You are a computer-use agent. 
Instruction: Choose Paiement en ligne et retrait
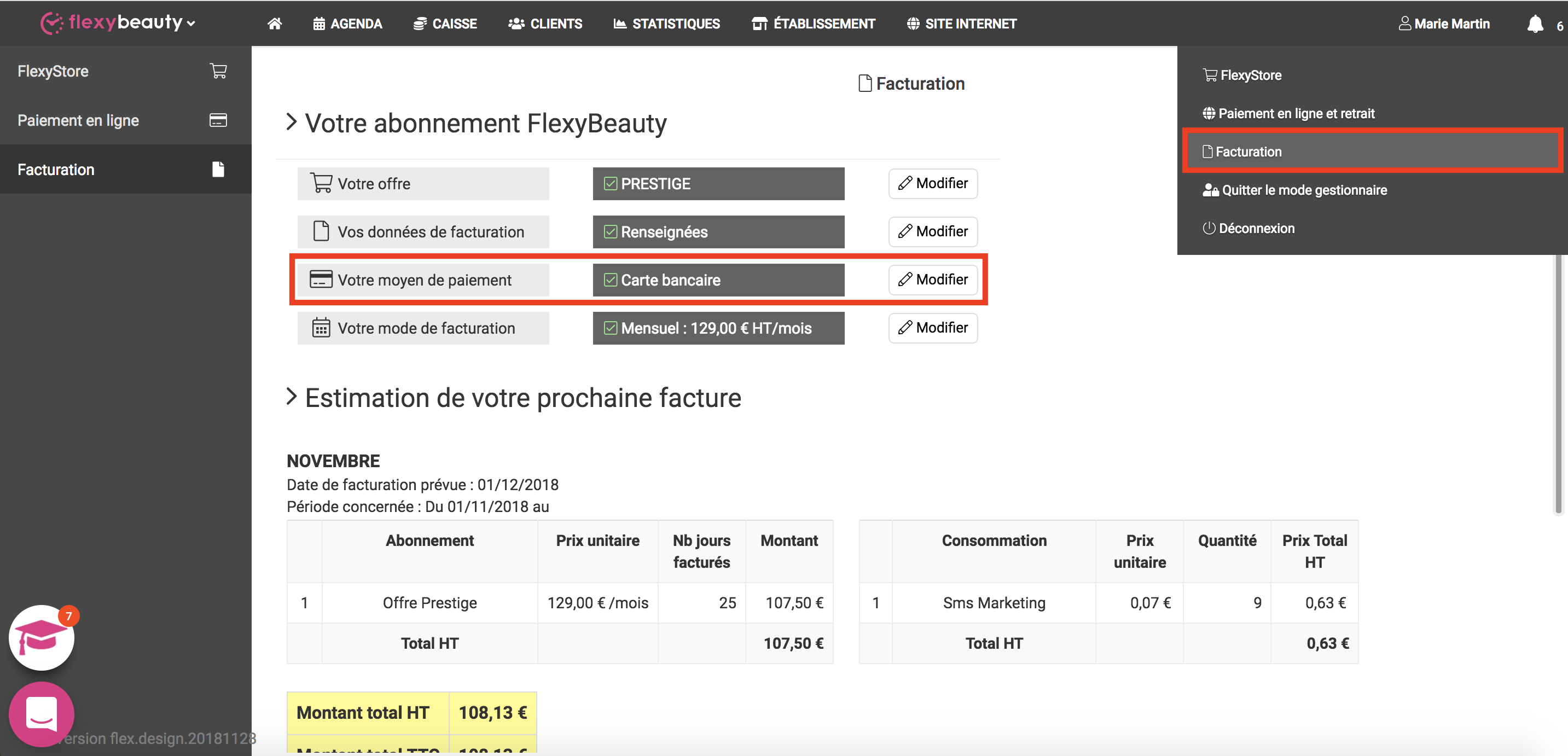[1288, 114]
